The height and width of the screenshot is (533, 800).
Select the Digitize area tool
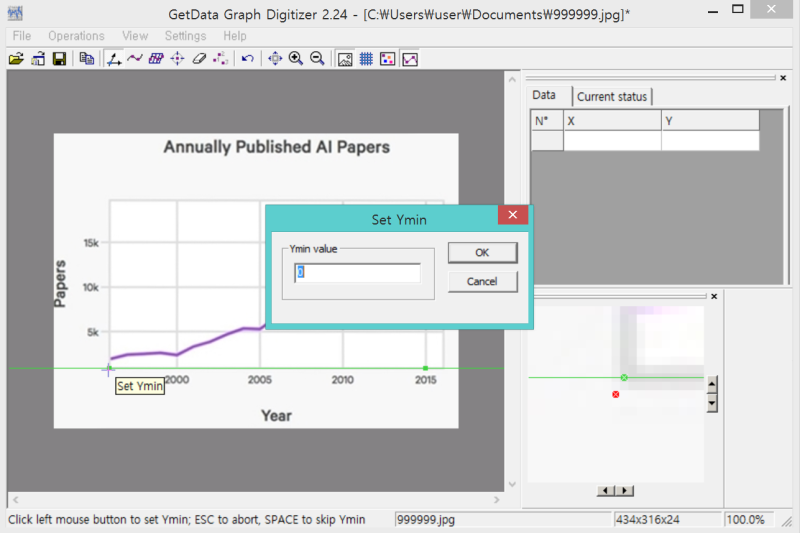tap(156, 59)
